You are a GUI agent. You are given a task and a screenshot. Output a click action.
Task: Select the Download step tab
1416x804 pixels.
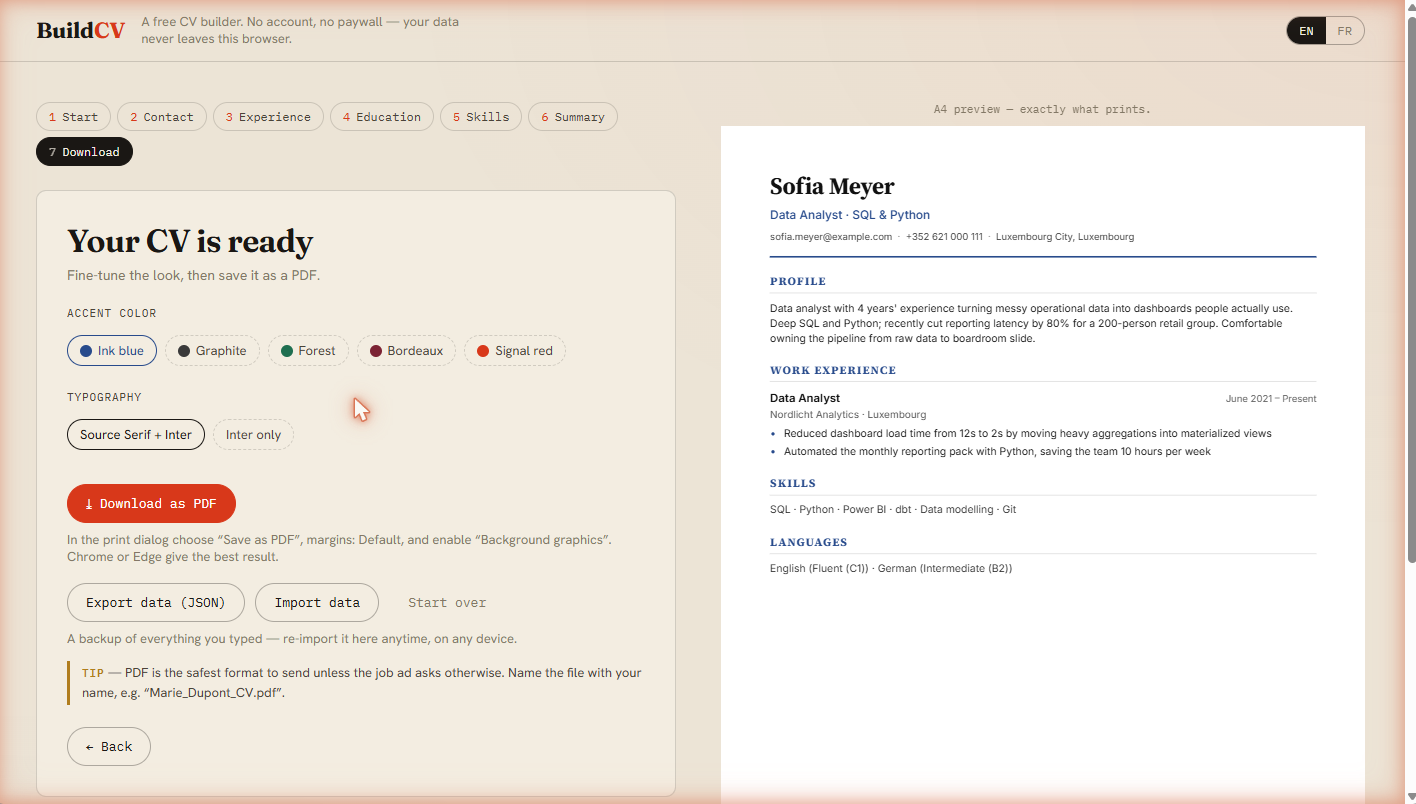[x=84, y=152]
